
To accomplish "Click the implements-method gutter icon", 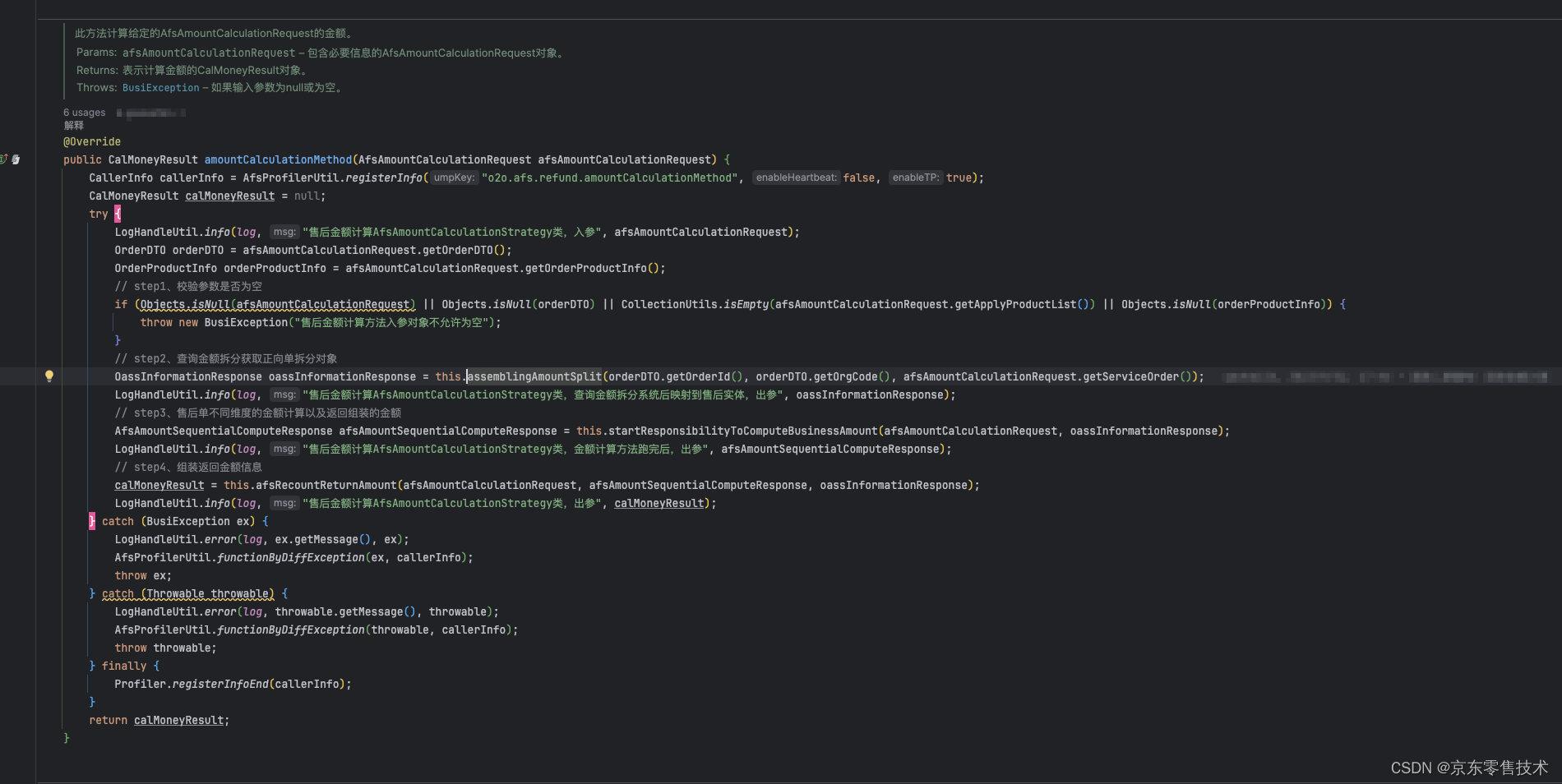I will coord(3,159).
